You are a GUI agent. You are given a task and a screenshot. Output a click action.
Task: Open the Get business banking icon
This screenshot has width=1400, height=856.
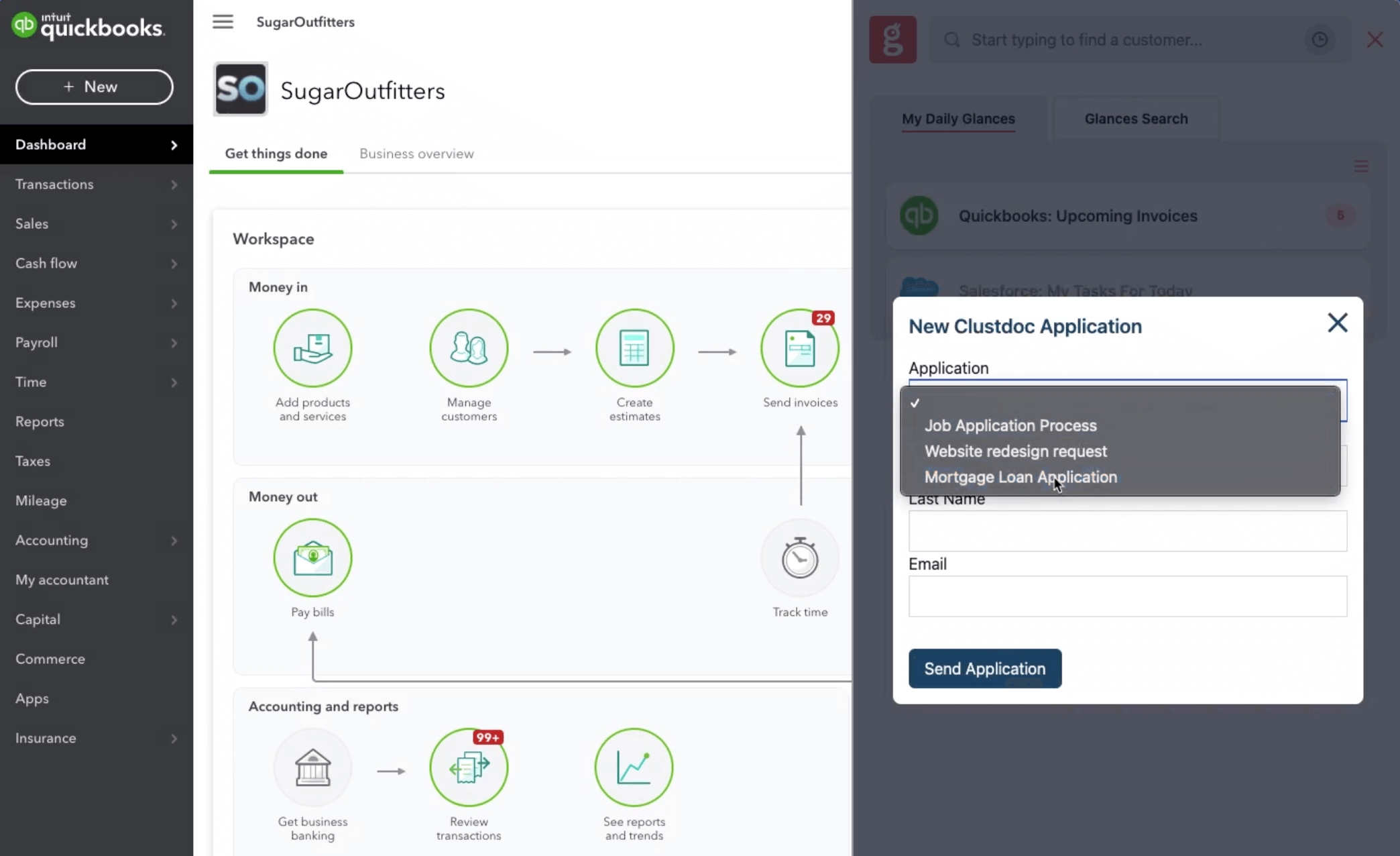tap(312, 767)
